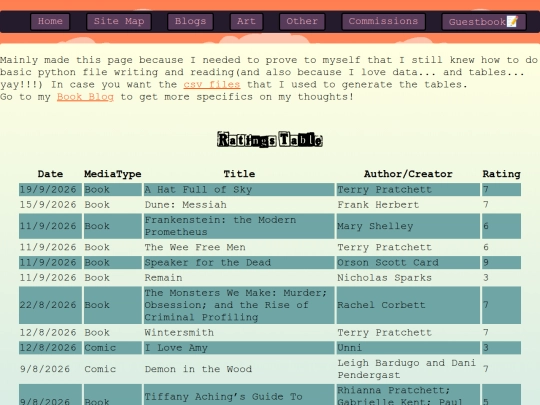Click Book in the Dune: Messiah row

coord(113,205)
